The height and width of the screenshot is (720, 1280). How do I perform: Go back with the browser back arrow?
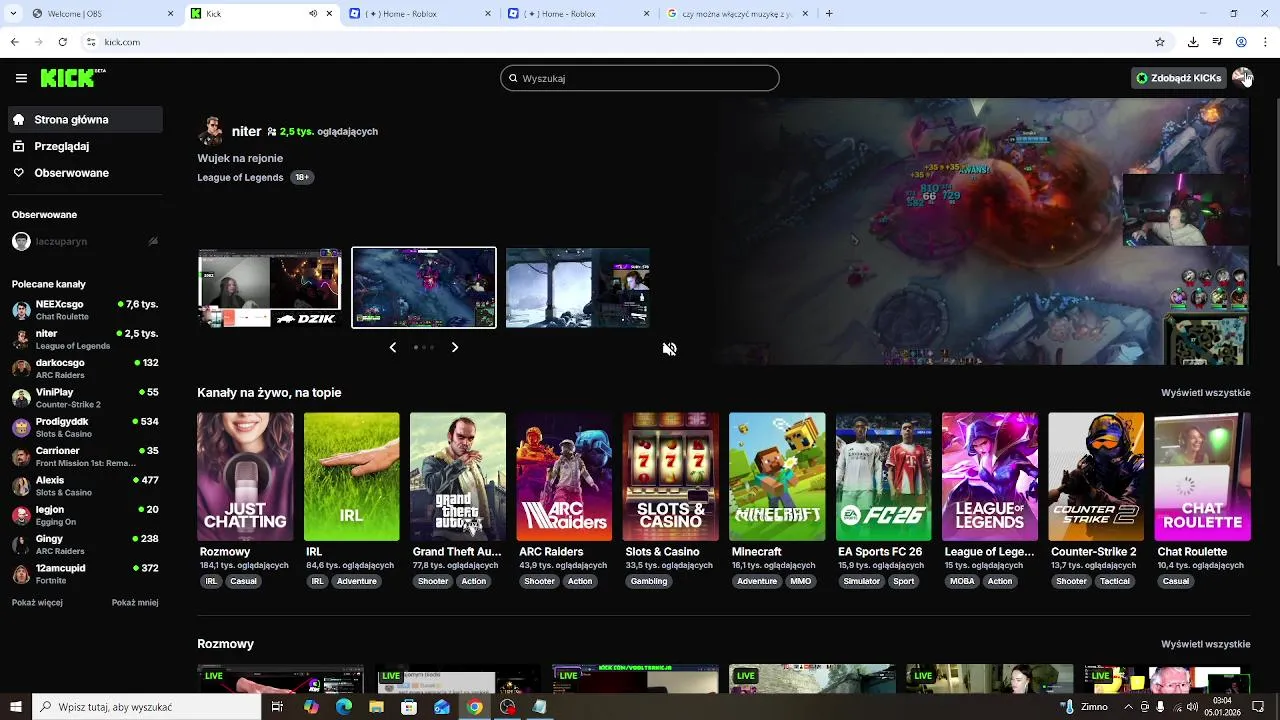(14, 42)
